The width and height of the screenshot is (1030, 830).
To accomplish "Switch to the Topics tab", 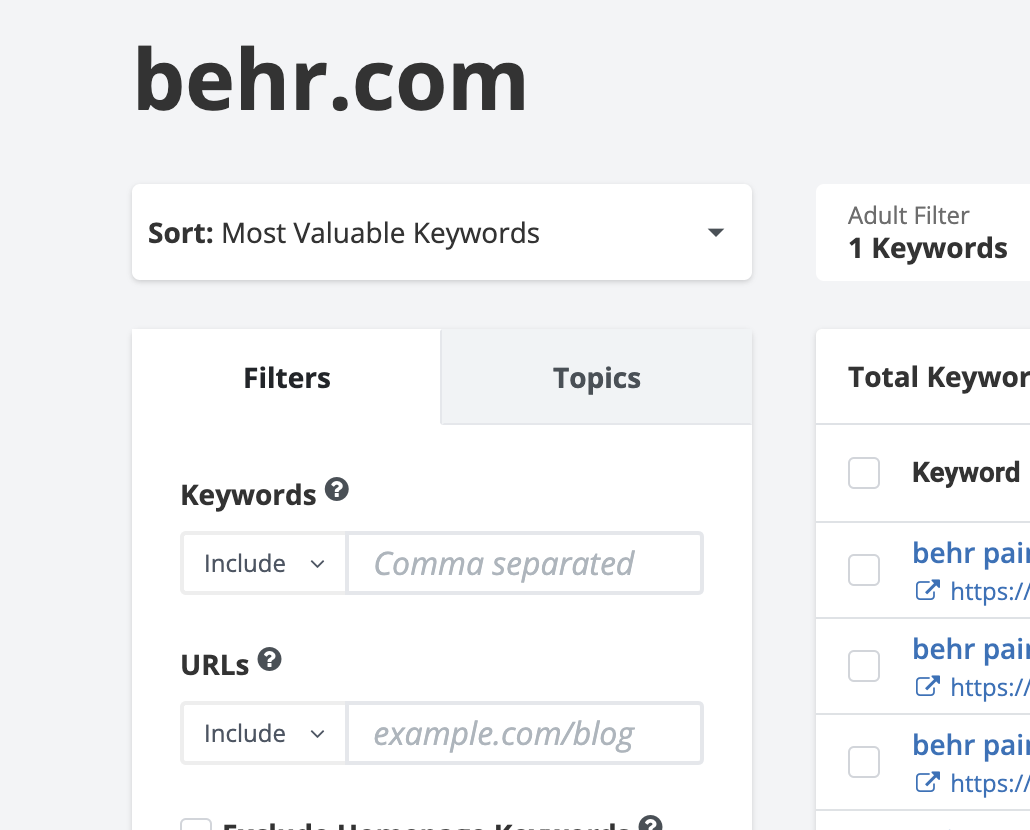I will 597,378.
